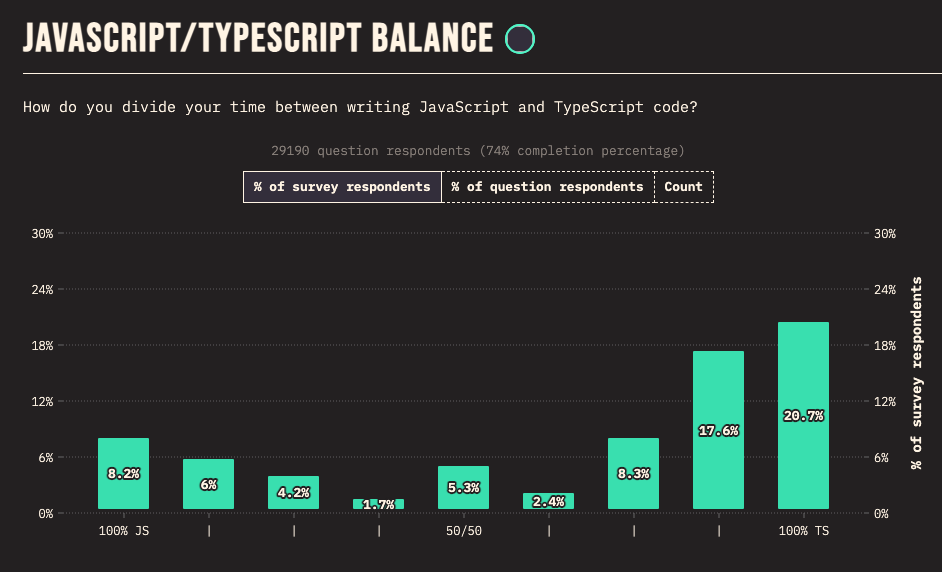Viewport: 942px width, 572px height.
Task: Click the left axis '30%' label
Action: click(x=43, y=234)
